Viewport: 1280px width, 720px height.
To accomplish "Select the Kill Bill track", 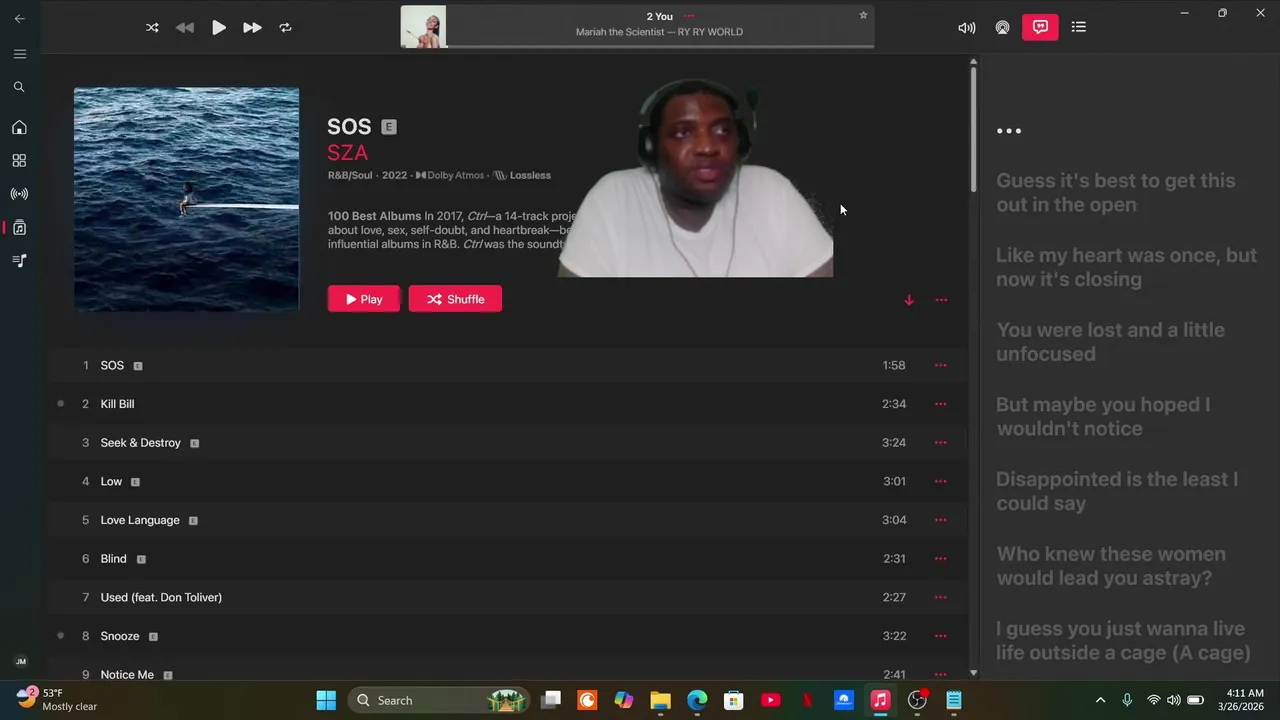I will point(506,404).
